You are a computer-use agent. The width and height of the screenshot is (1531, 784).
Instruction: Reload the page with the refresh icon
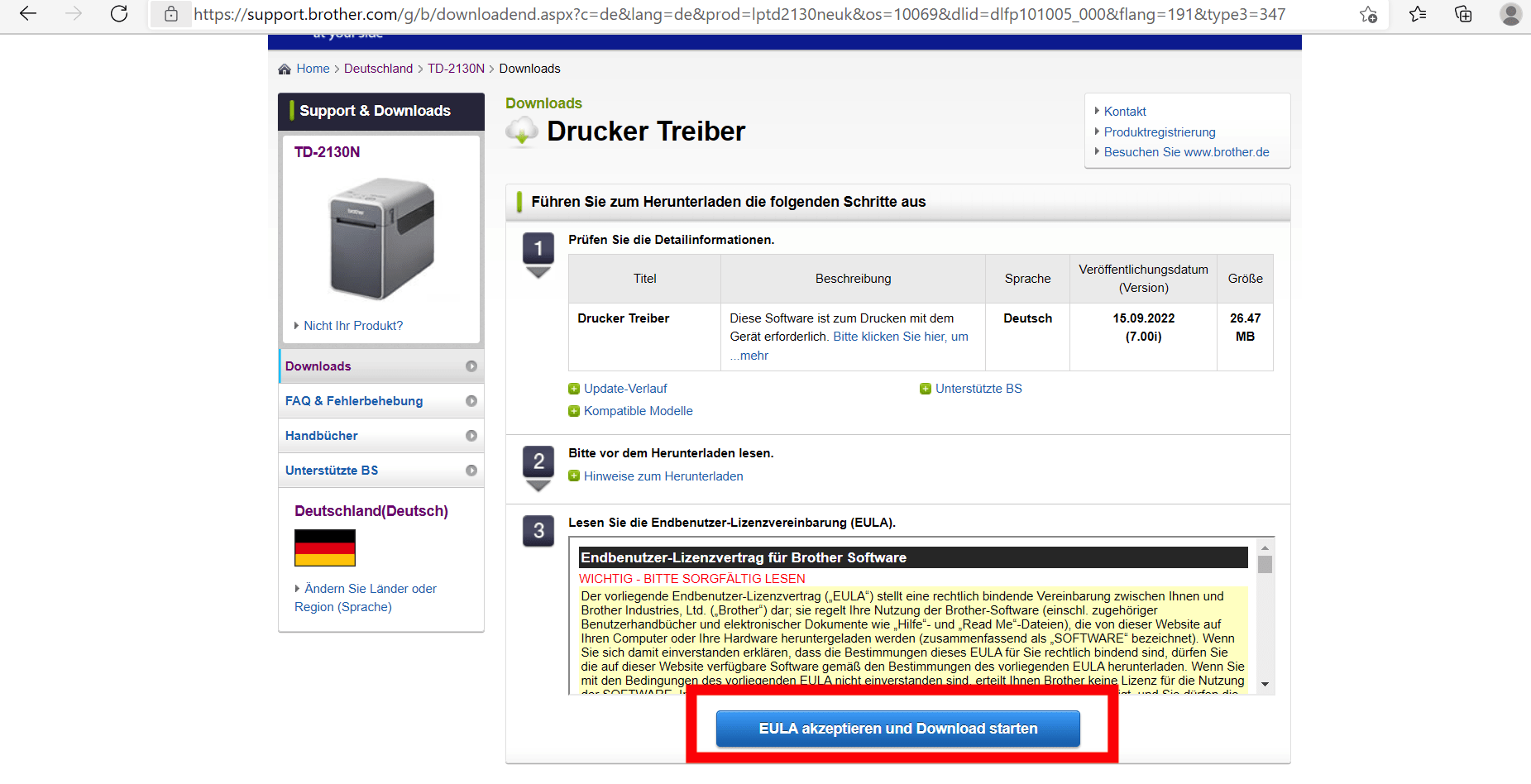(119, 14)
